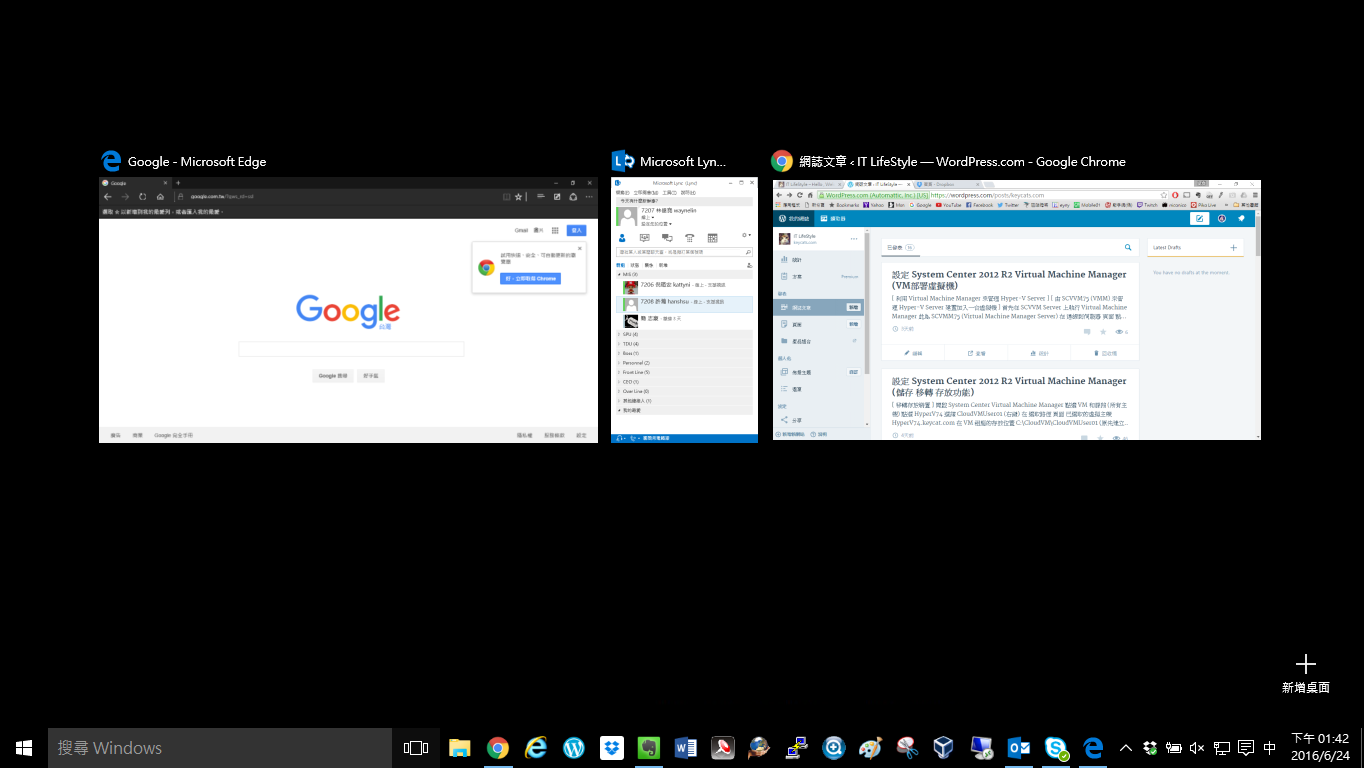Open the magnifier zoom tool taskbar icon

834,748
